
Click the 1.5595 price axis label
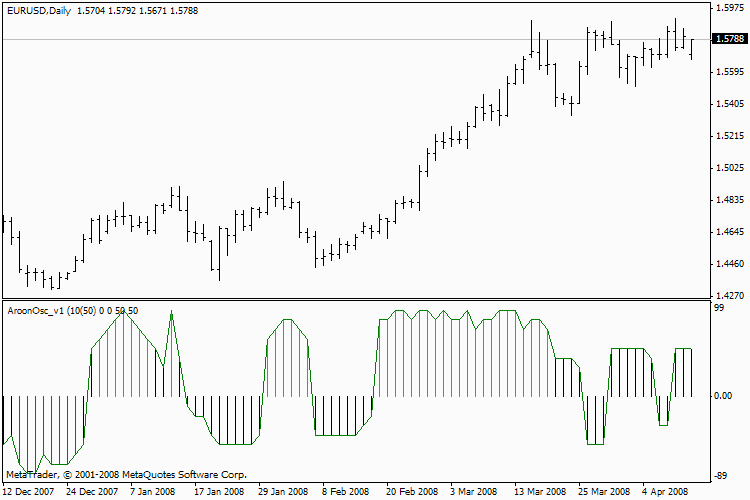(x=730, y=72)
